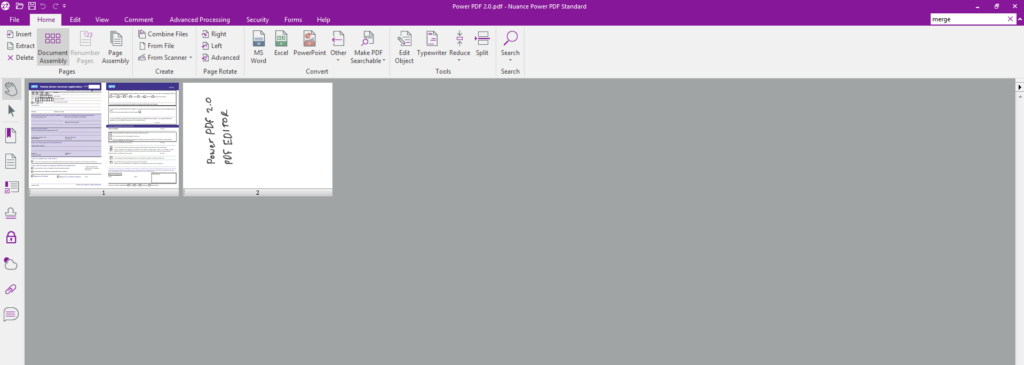Image resolution: width=1024 pixels, height=365 pixels.
Task: Click the Nuance application logo icon
Action: pyautogui.click(x=6, y=6)
